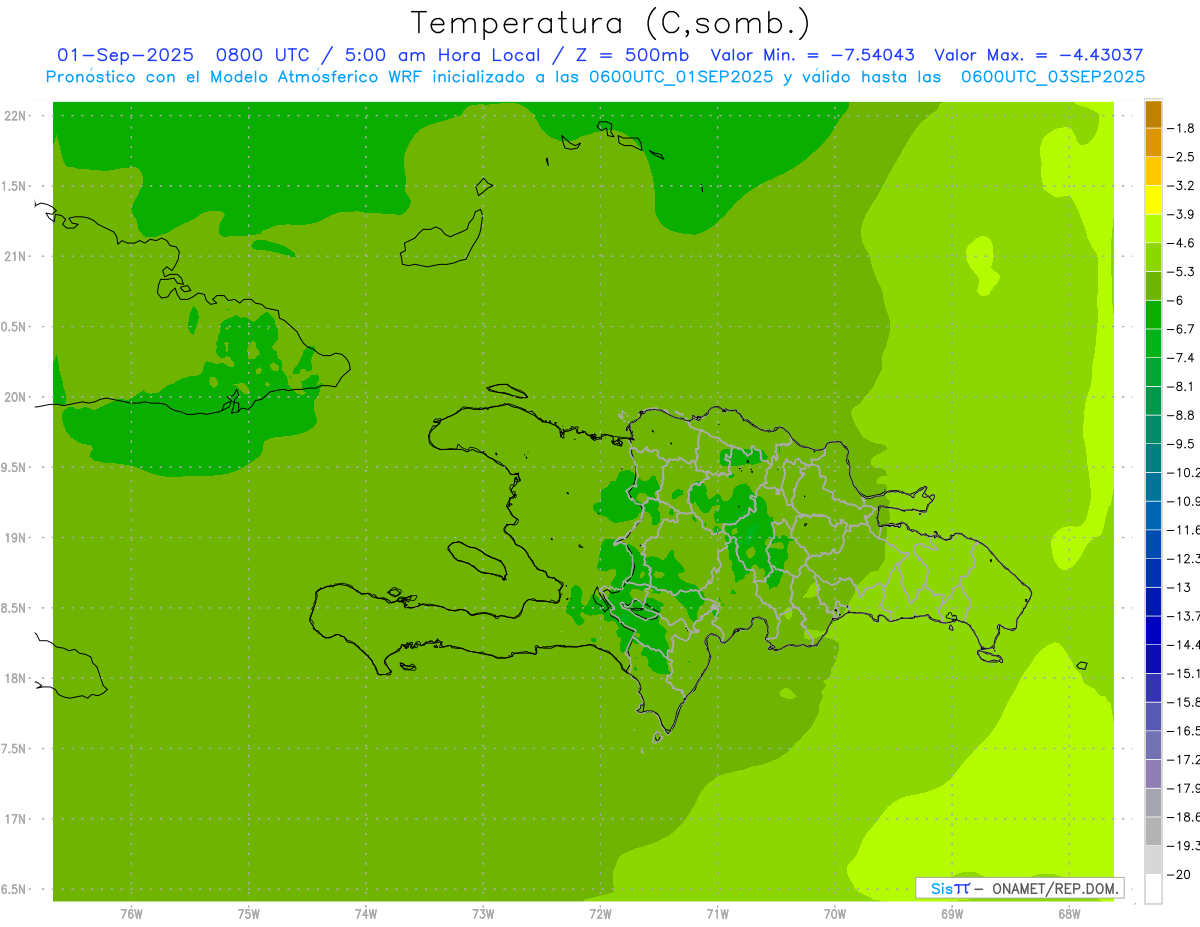Click the 'Valor Min. = -7.54043' readout

pyautogui.click(x=812, y=56)
